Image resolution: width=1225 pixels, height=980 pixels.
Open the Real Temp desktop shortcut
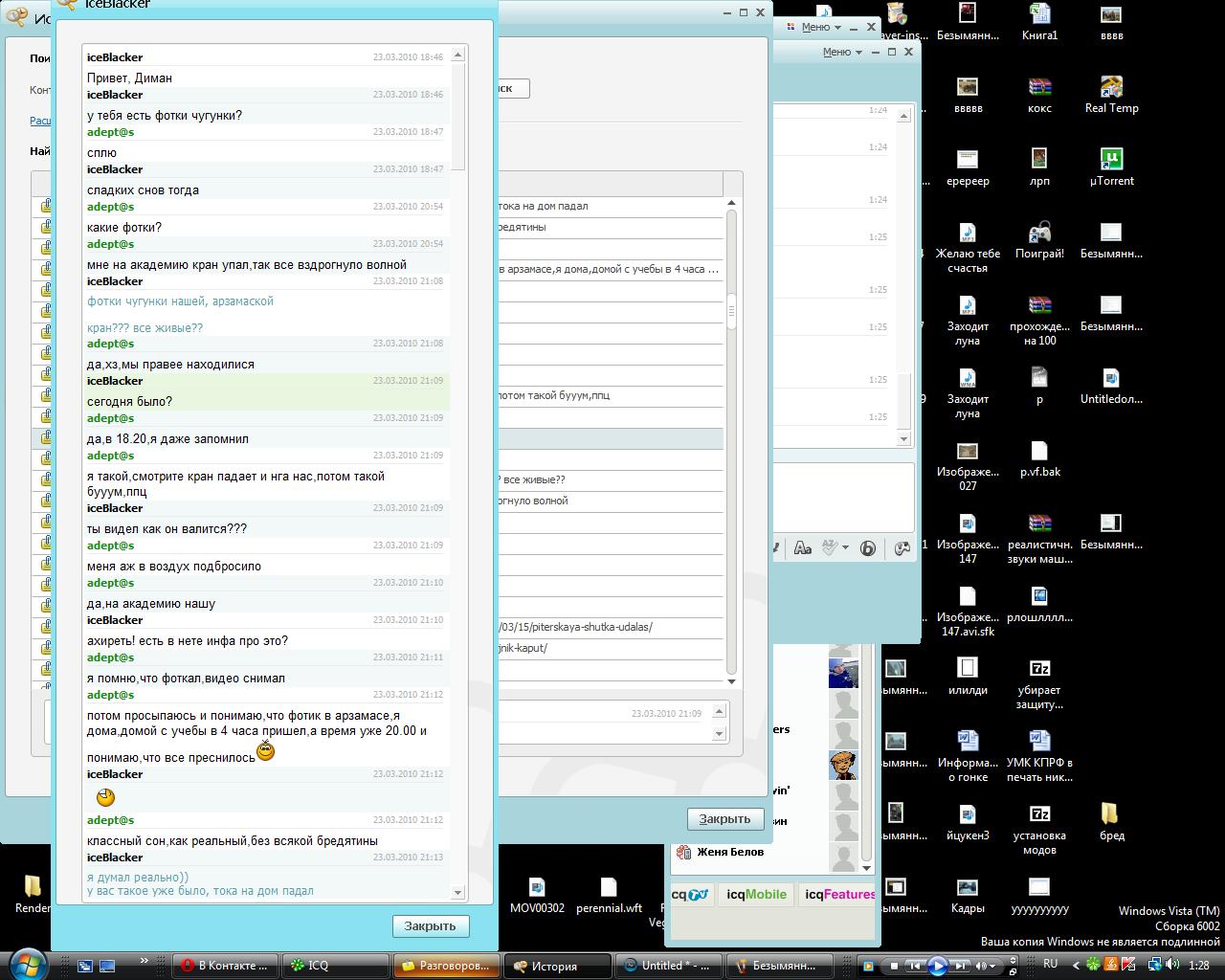pos(1111,88)
